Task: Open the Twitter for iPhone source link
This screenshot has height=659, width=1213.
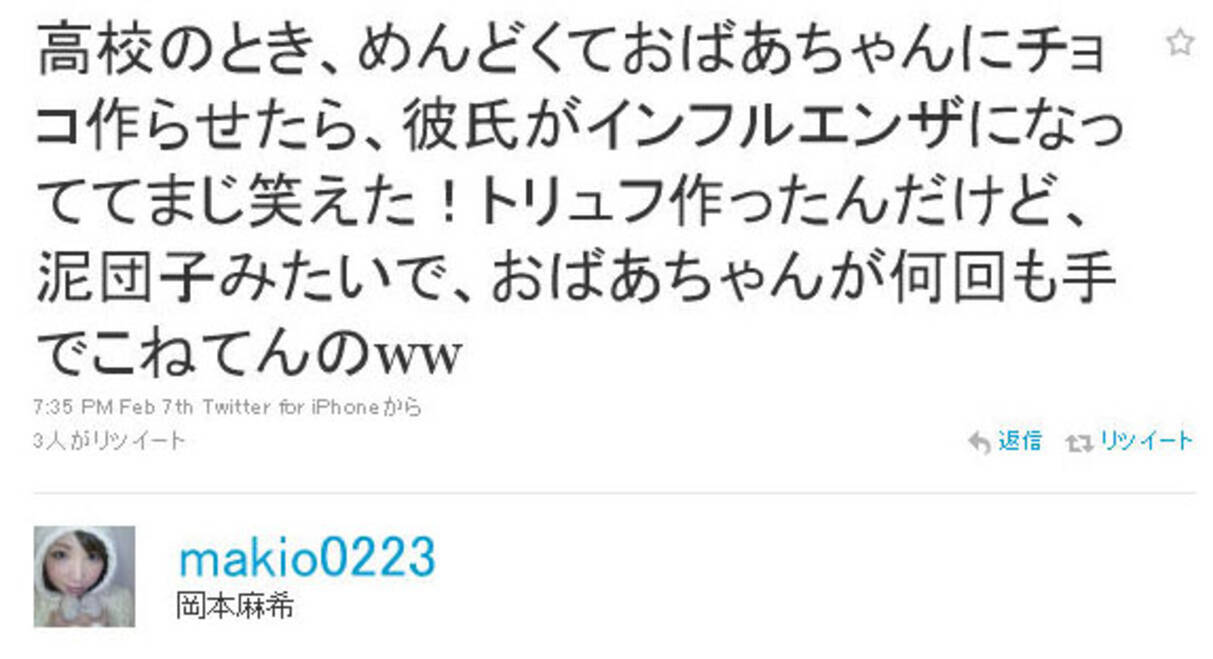Action: tap(292, 408)
